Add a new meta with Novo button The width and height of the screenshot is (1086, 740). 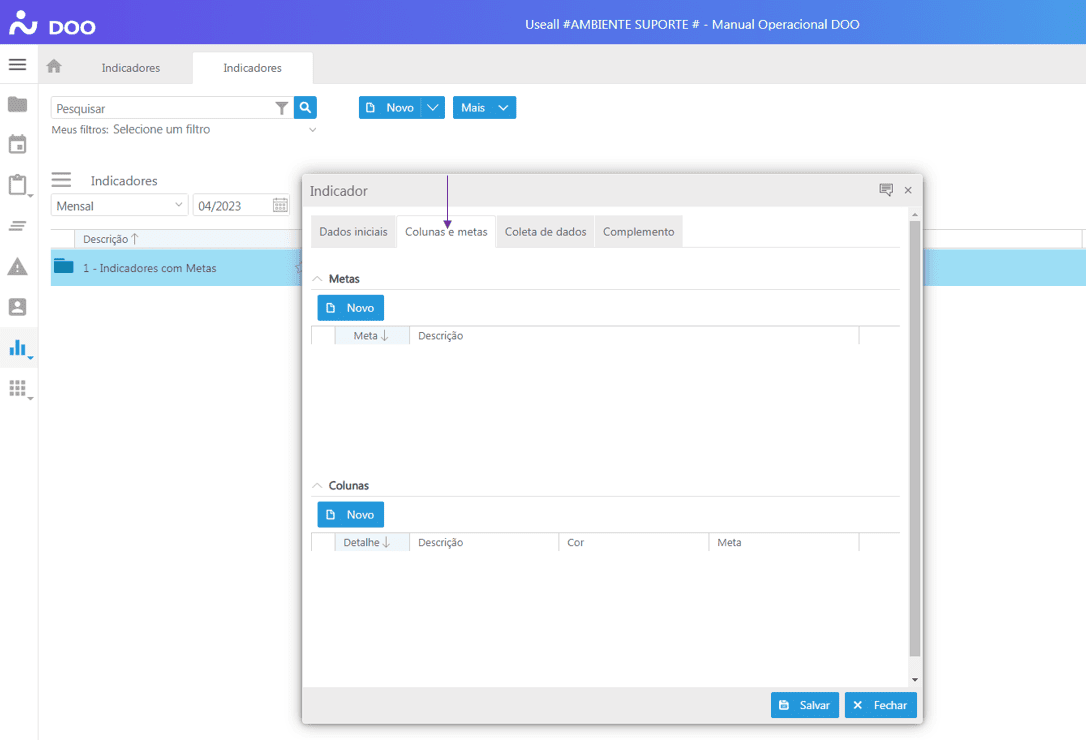[x=350, y=308]
